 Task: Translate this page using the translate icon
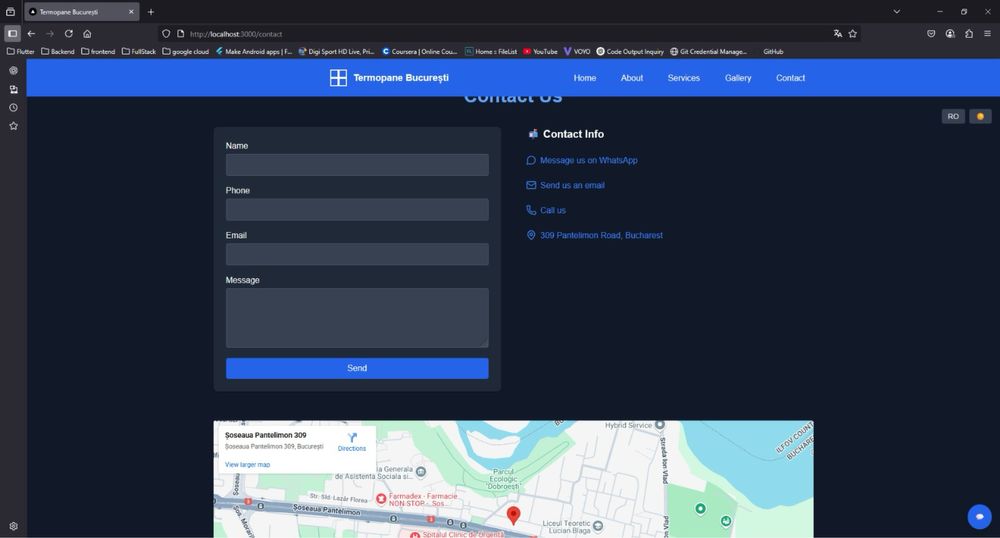point(837,34)
